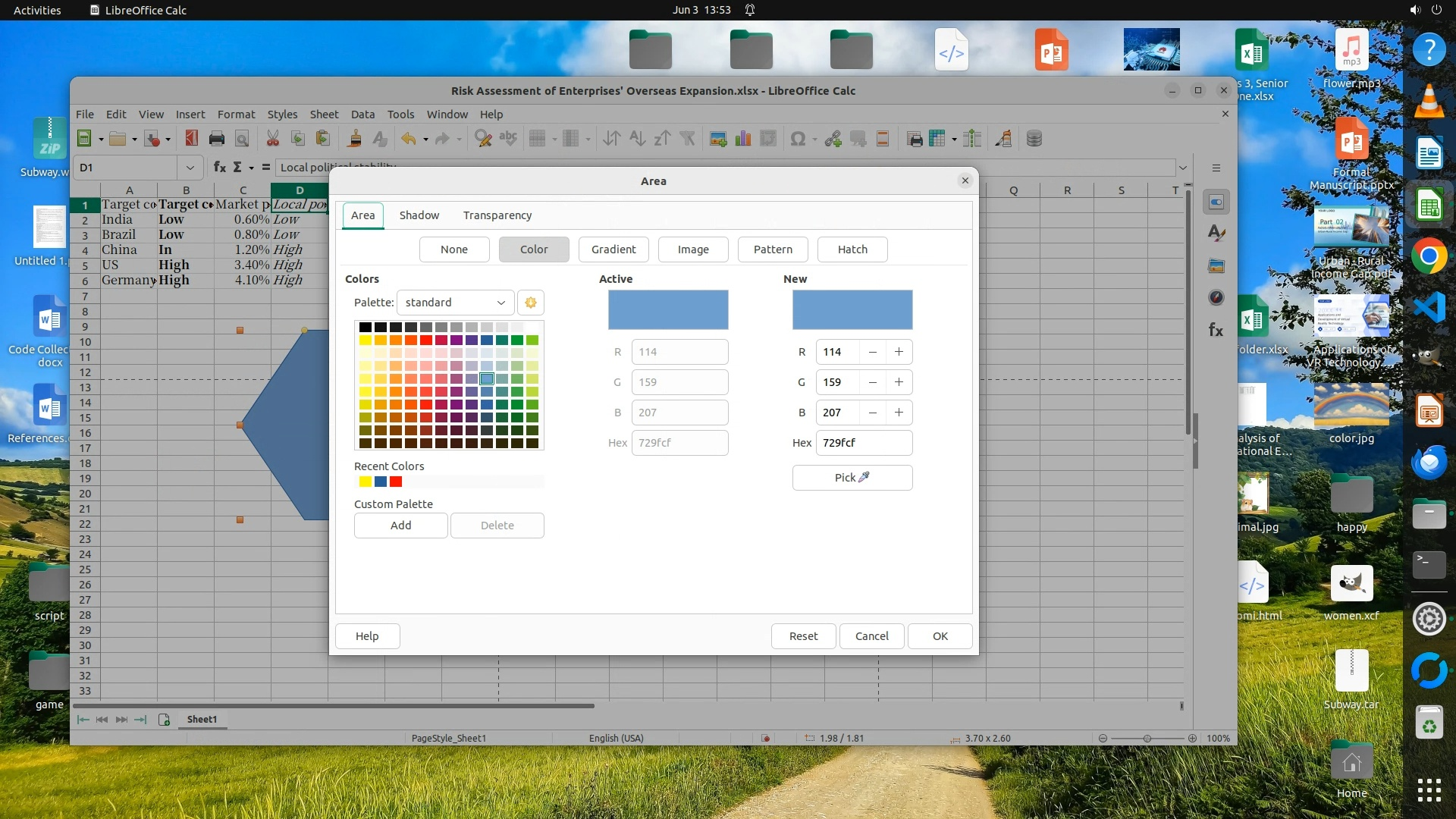Screen dimensions: 1456x819
Task: Open the Functions fx sidebar panel
Action: pos(1216,330)
